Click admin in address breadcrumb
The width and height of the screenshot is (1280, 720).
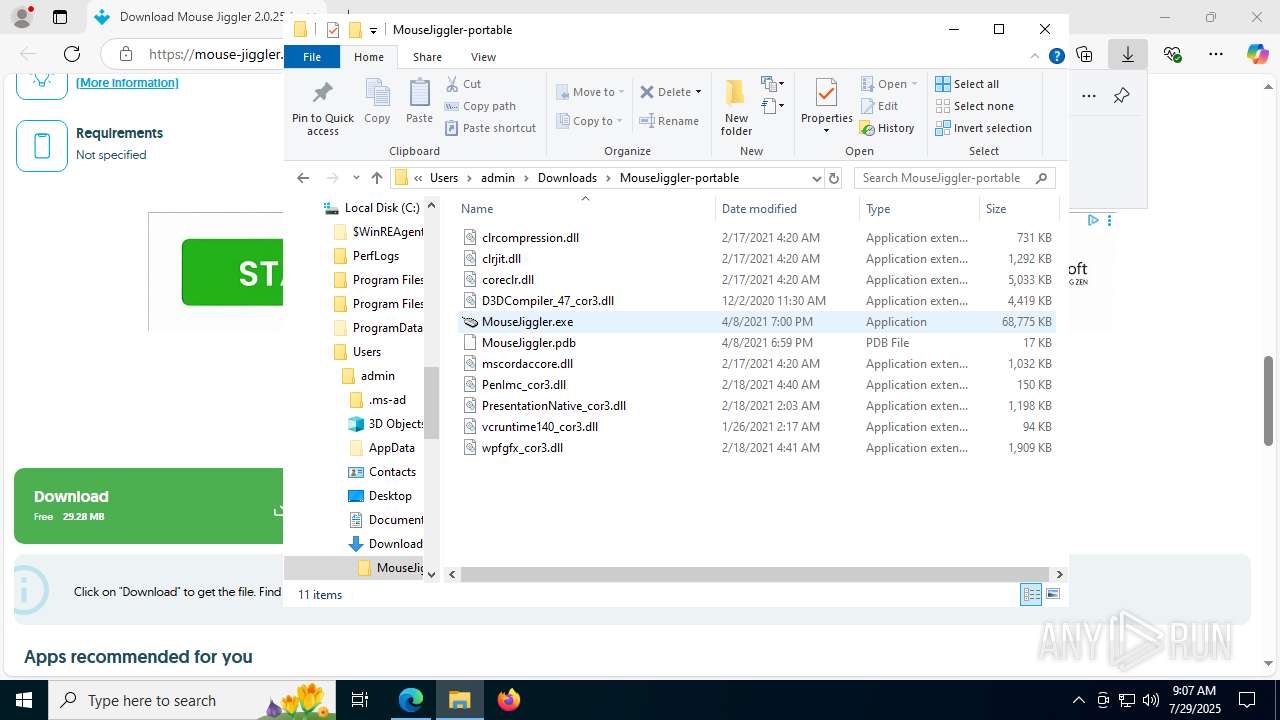pos(498,178)
